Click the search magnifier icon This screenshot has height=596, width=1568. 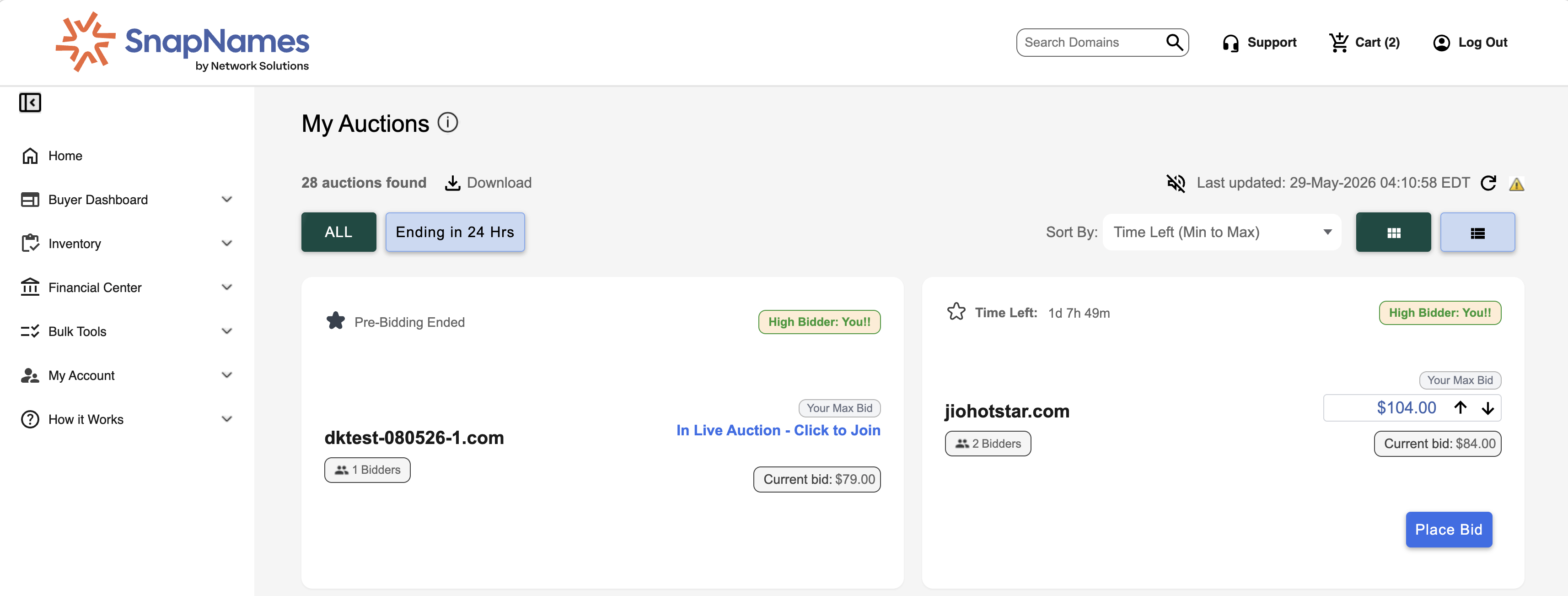[1174, 42]
